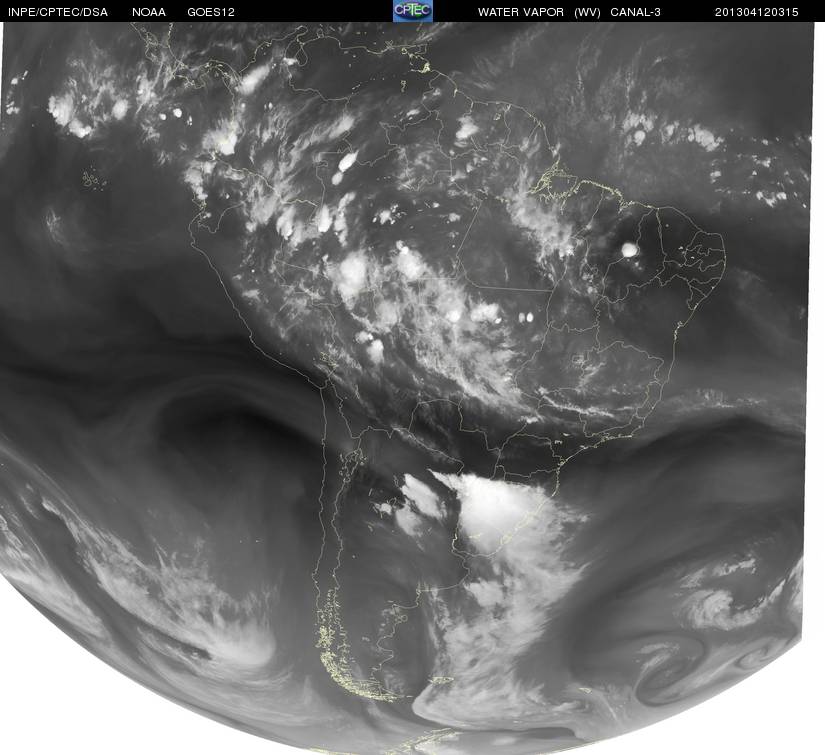Click the WATER VAPOR header text

tap(521, 12)
